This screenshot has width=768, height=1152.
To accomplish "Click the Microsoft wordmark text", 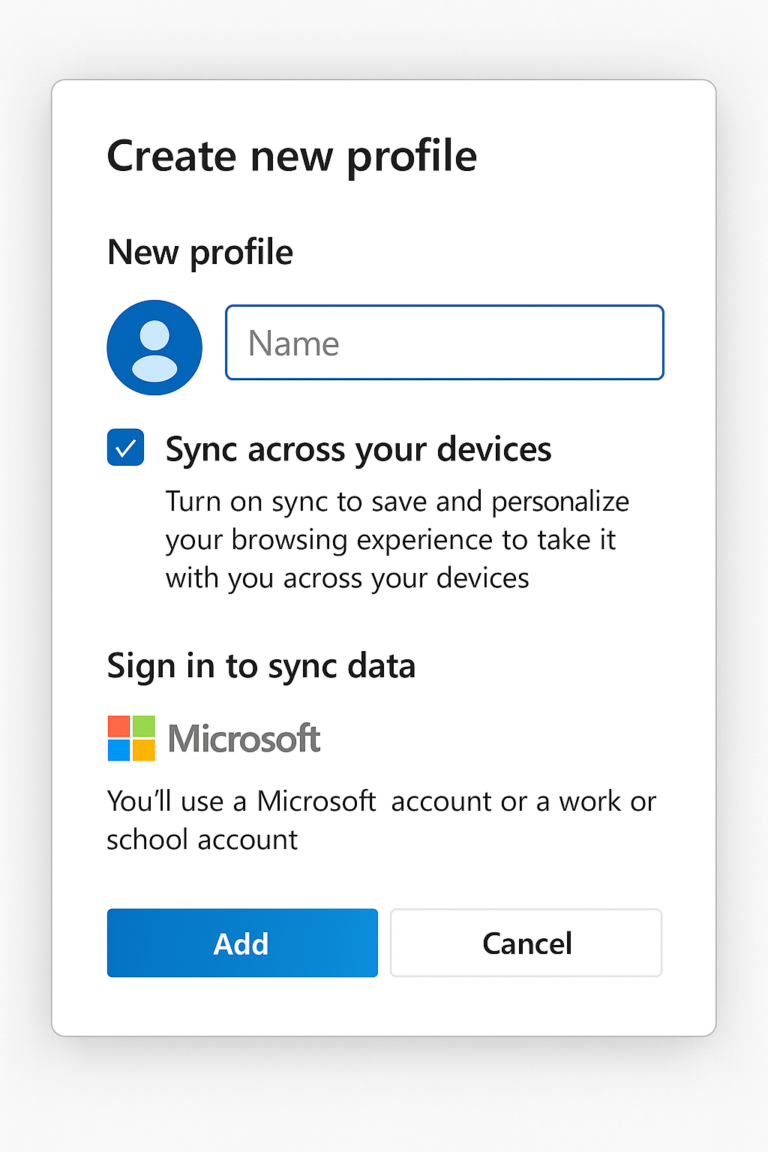I will pos(244,738).
